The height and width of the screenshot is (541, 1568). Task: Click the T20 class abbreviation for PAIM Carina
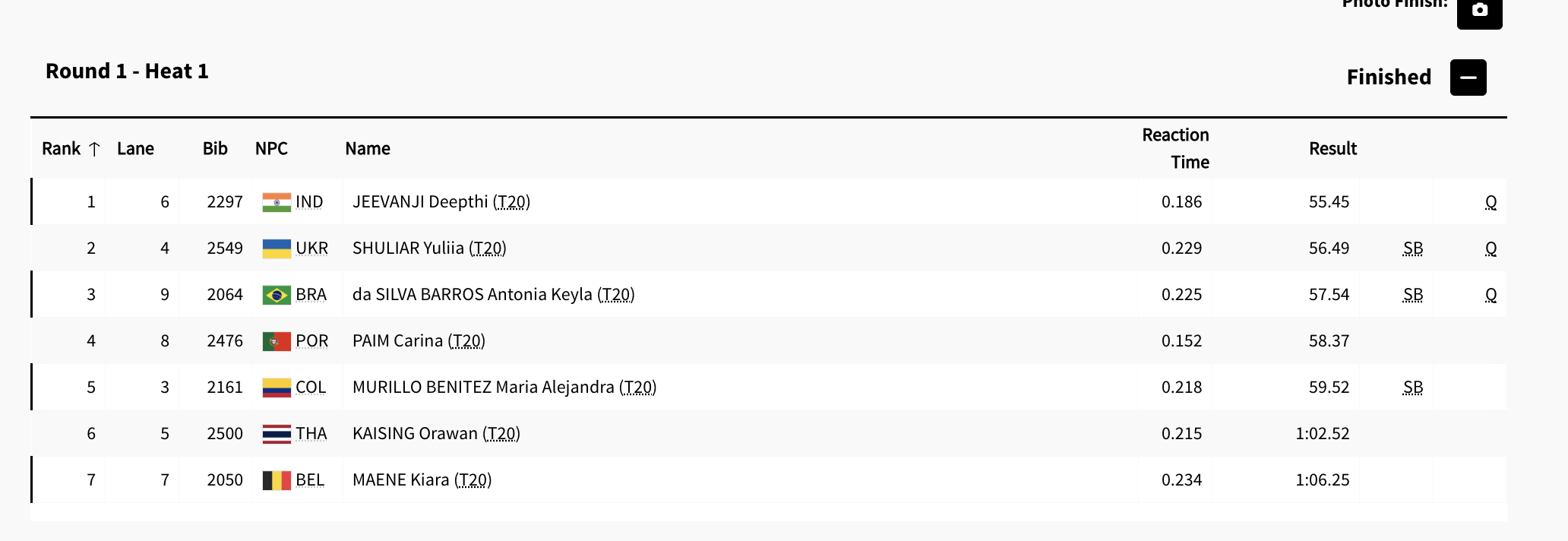coord(466,341)
